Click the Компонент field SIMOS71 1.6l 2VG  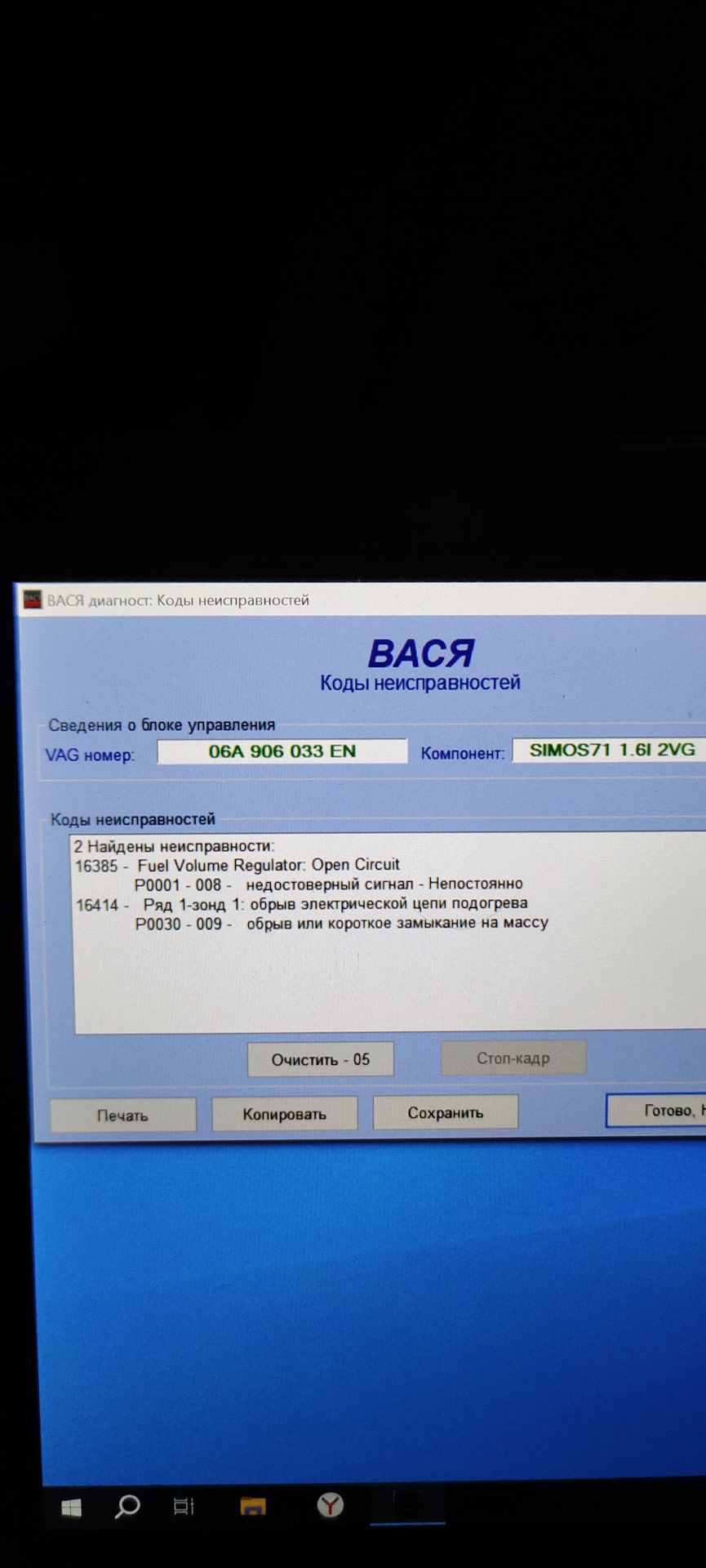611,750
